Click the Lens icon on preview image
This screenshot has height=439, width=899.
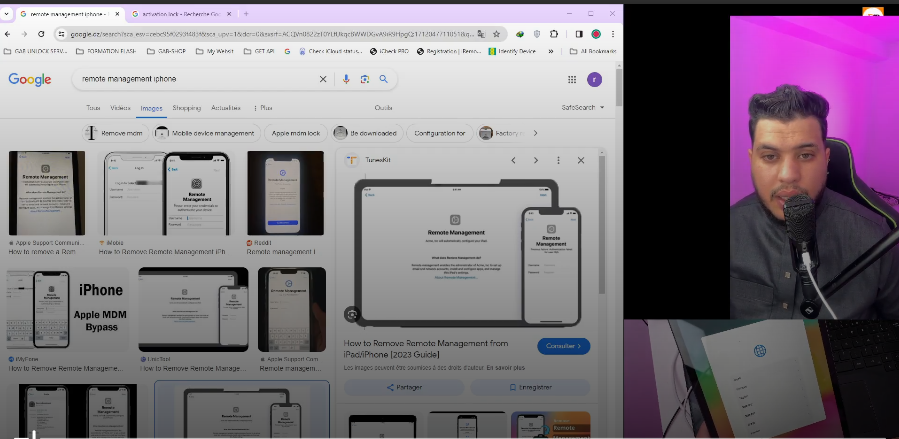[x=352, y=314]
